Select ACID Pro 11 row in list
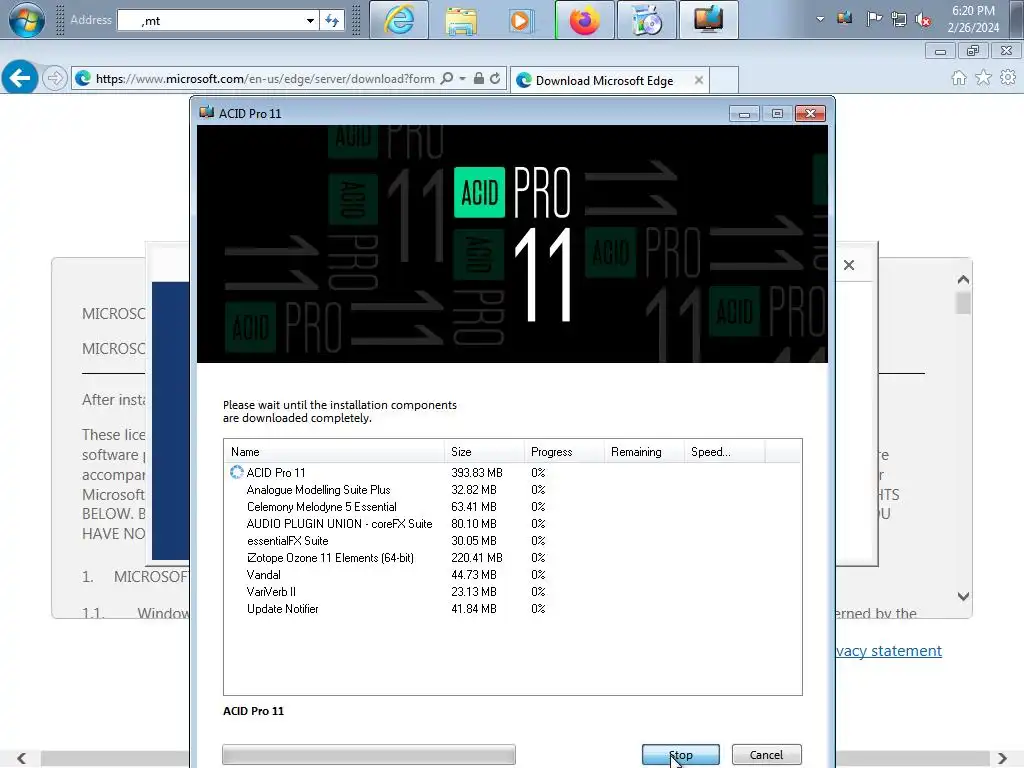Viewport: 1024px width, 768px height. [x=513, y=472]
